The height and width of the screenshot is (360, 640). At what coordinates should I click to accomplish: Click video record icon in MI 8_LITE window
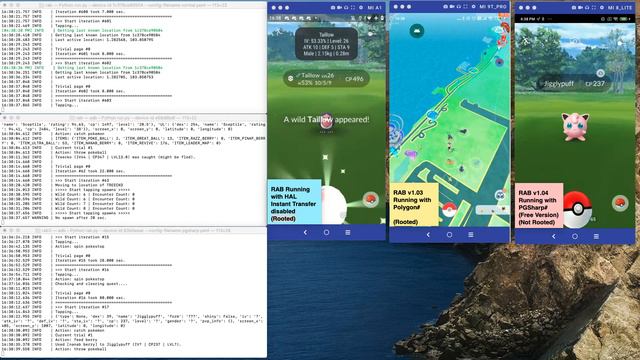580,8
